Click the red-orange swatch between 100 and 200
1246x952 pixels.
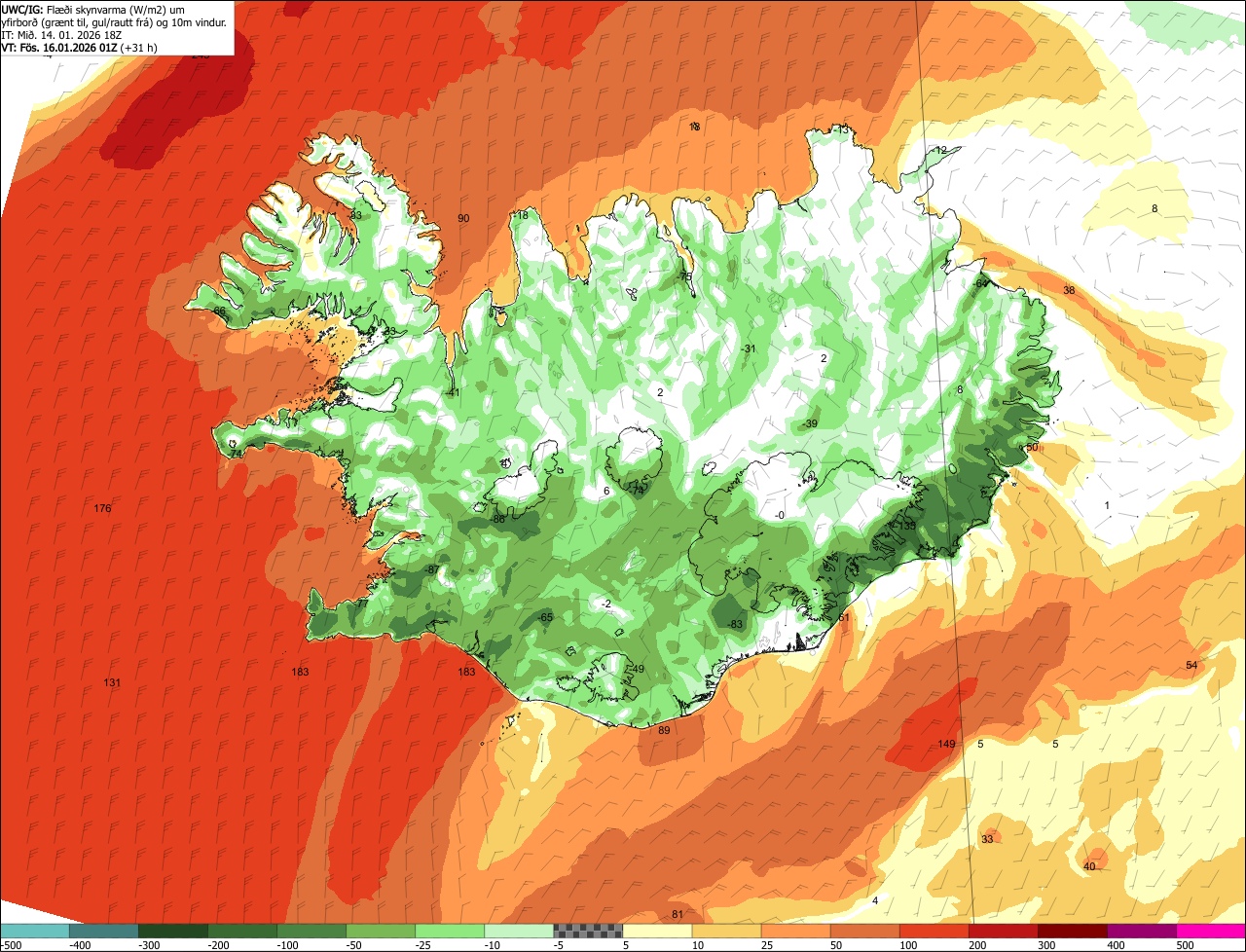coord(934,931)
